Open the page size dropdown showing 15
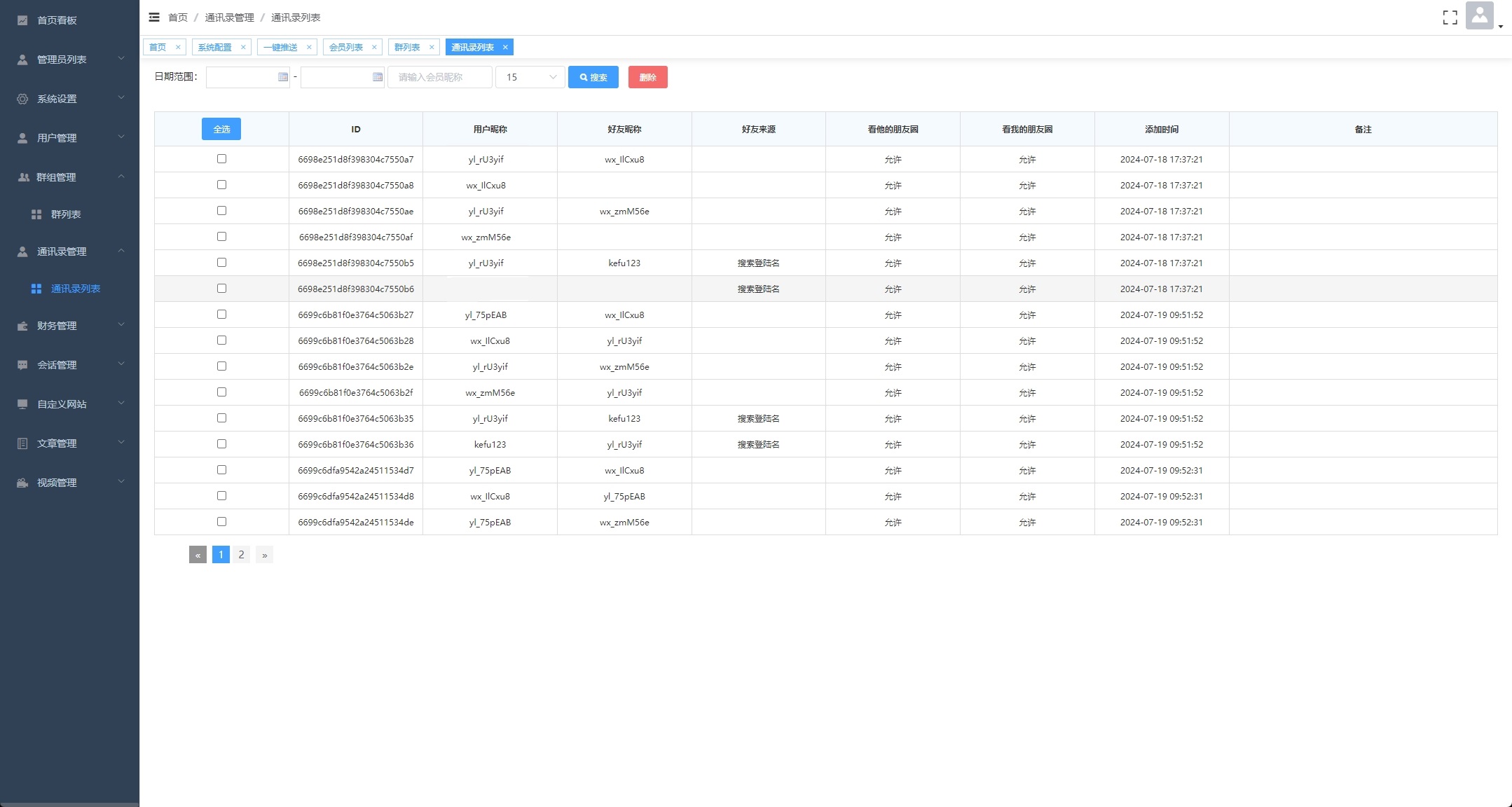The height and width of the screenshot is (807, 1512). (x=530, y=77)
